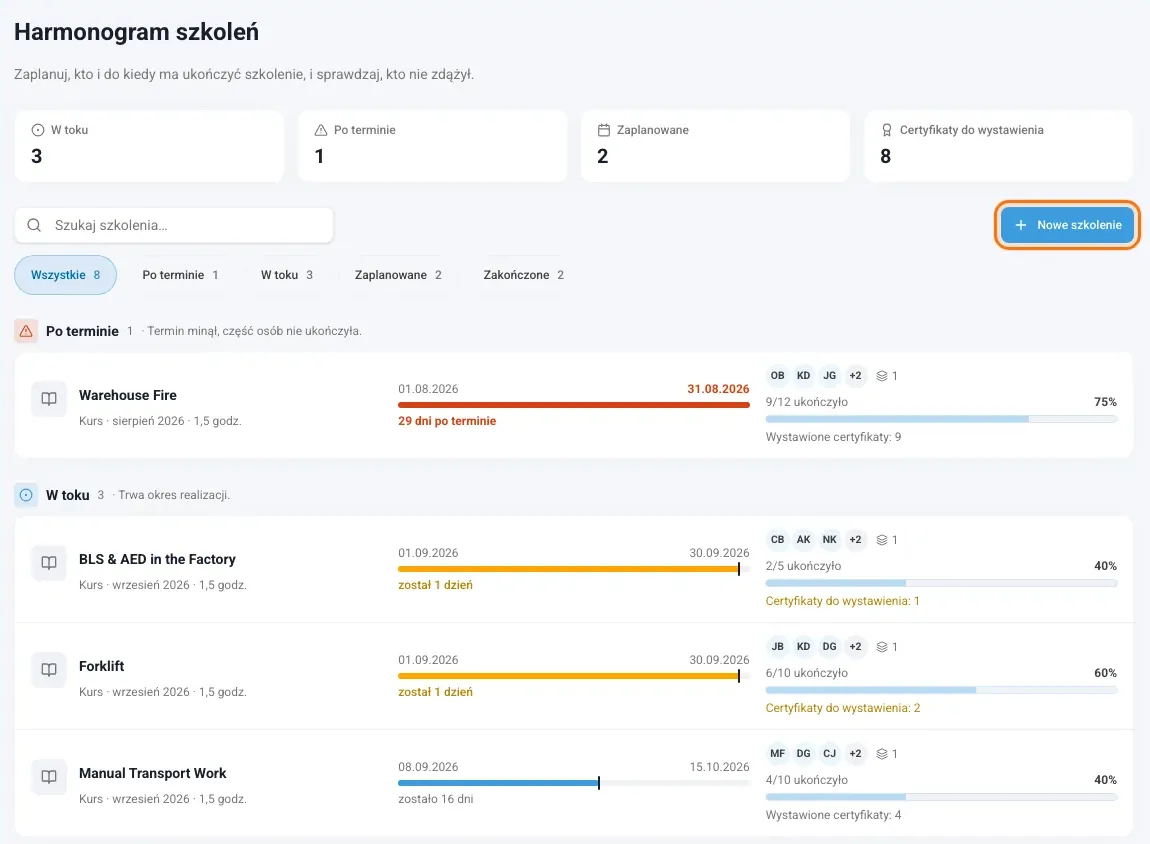This screenshot has height=844, width=1150.
Task: Click '29 dni po terminie' overdue text
Action: [447, 421]
